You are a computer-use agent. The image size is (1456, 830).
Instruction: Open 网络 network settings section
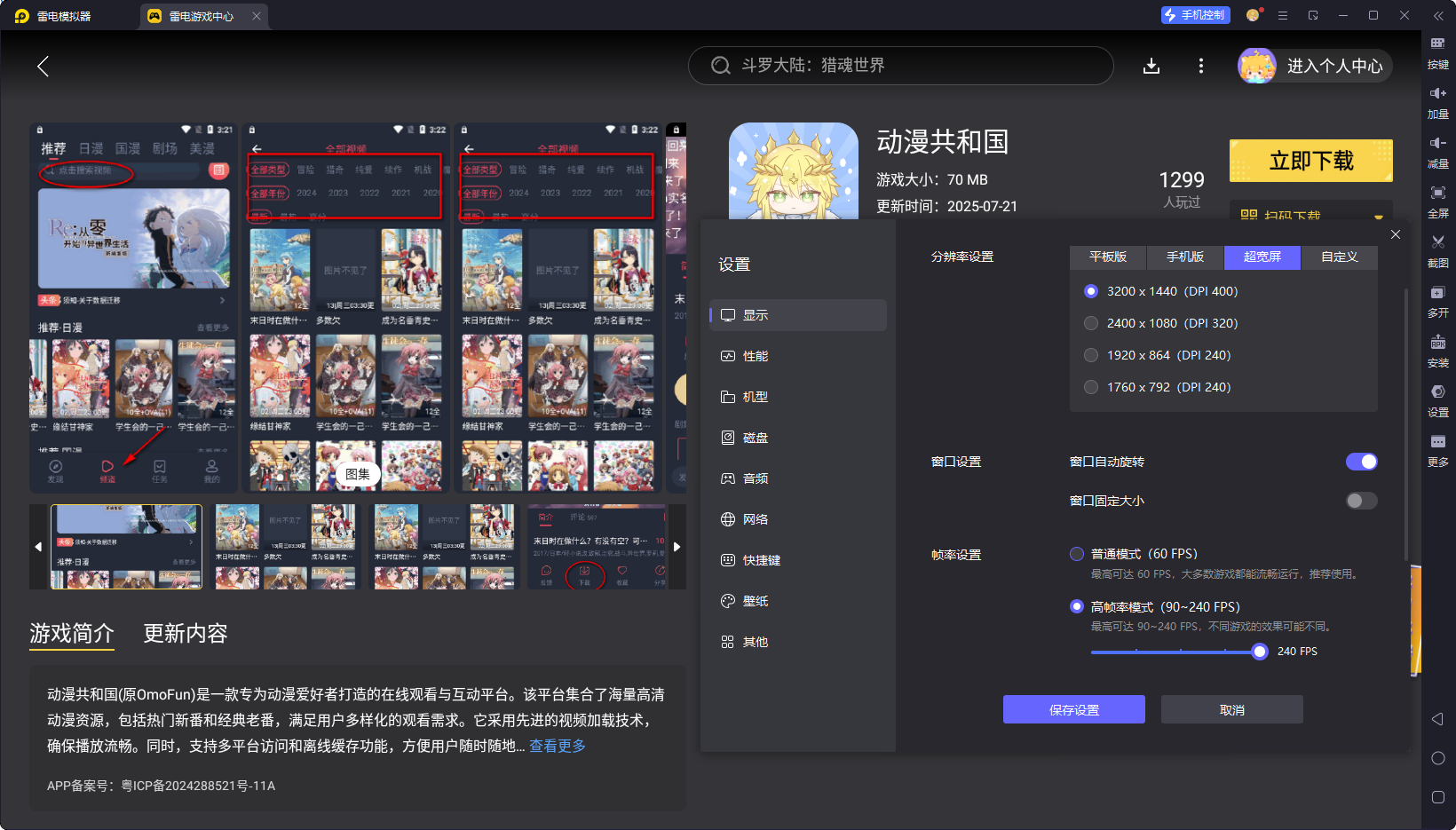click(798, 519)
